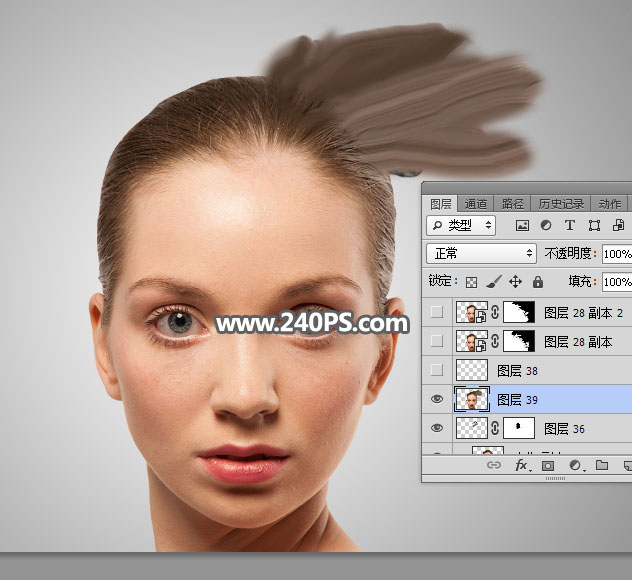Open the new adjustment layer menu

pyautogui.click(x=575, y=465)
